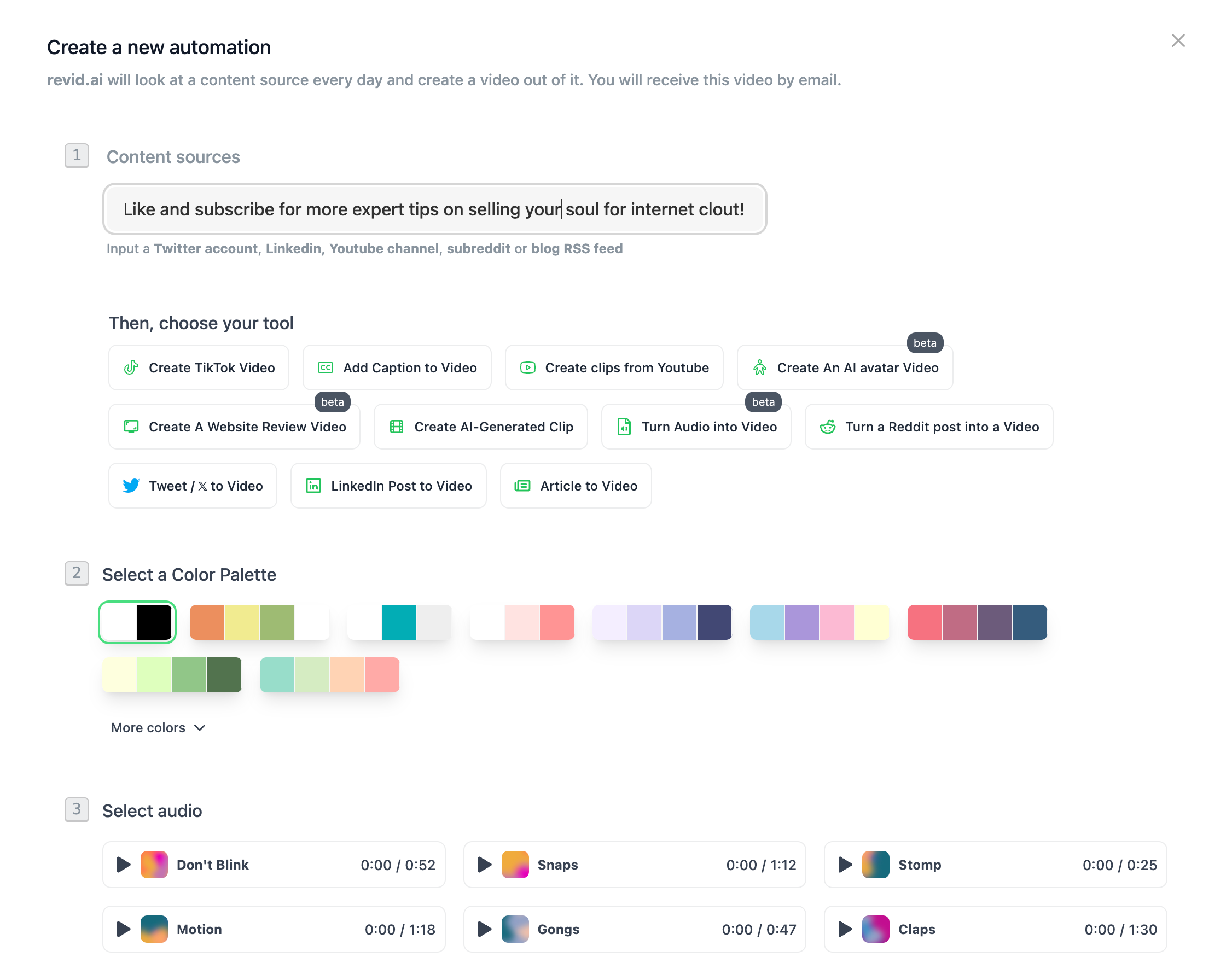Click the LinkedIn badge icon

point(313,486)
